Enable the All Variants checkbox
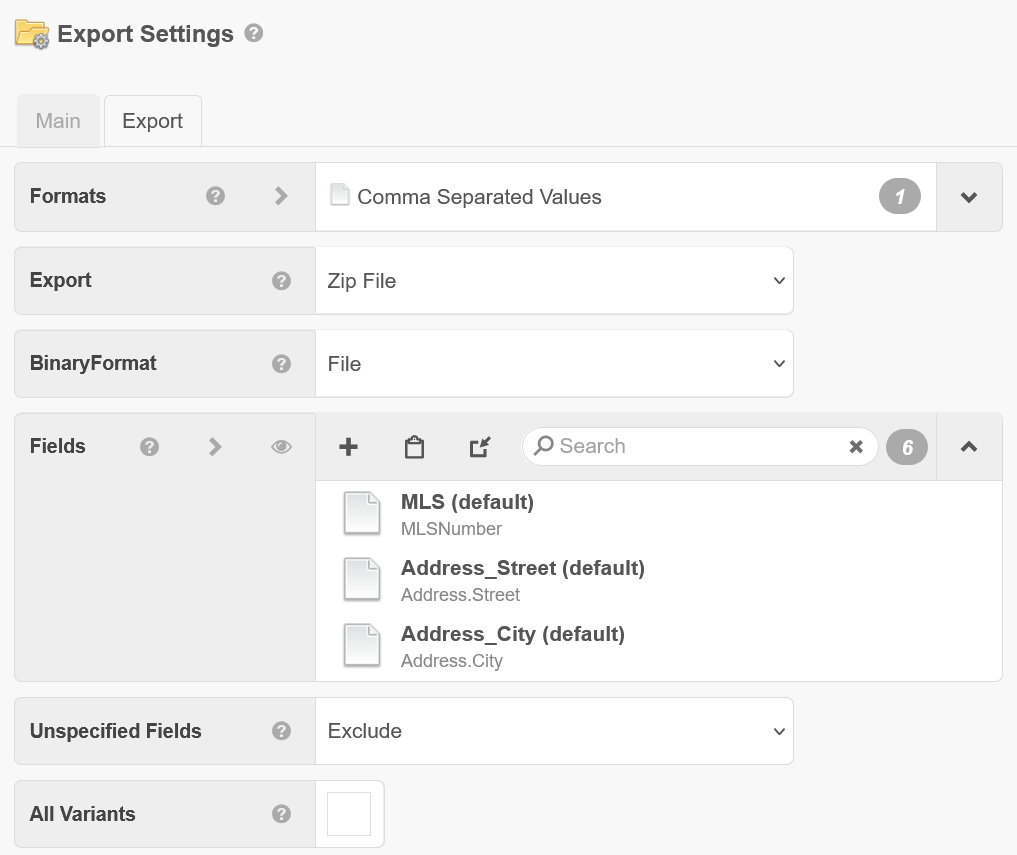This screenshot has height=855, width=1017. (349, 814)
